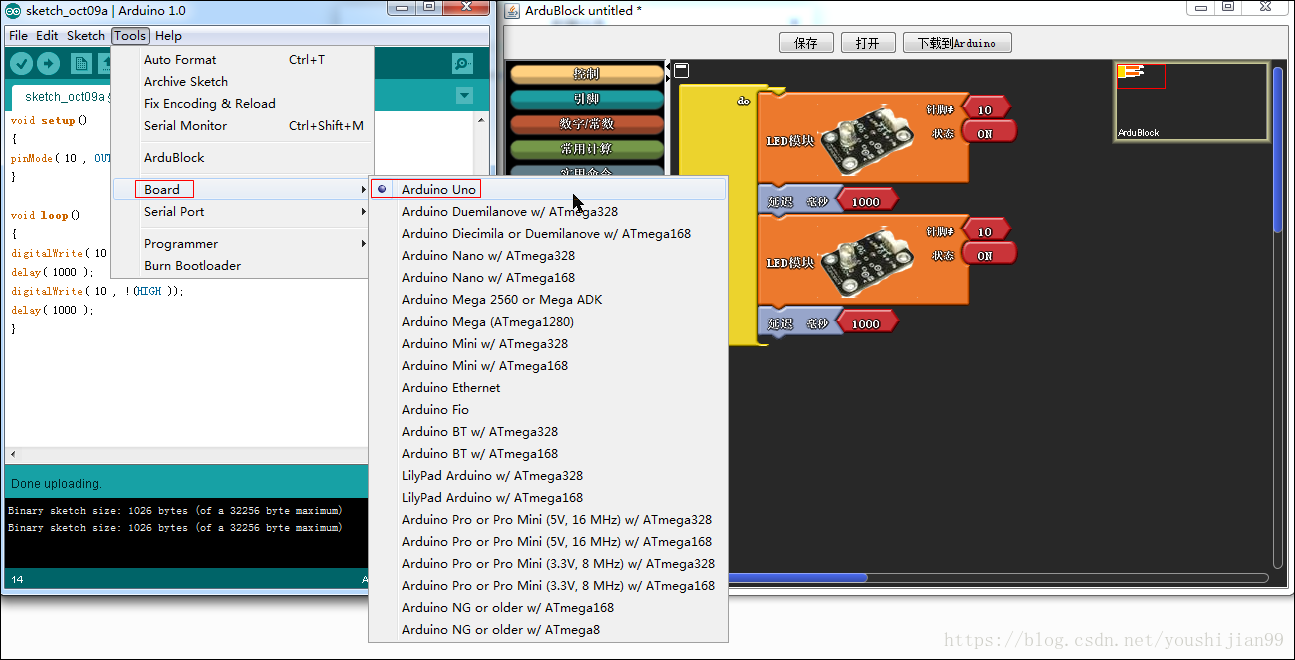Screen dimensions: 1295x660
Task: Expand the 常用计算 block drawer
Action: [587, 149]
